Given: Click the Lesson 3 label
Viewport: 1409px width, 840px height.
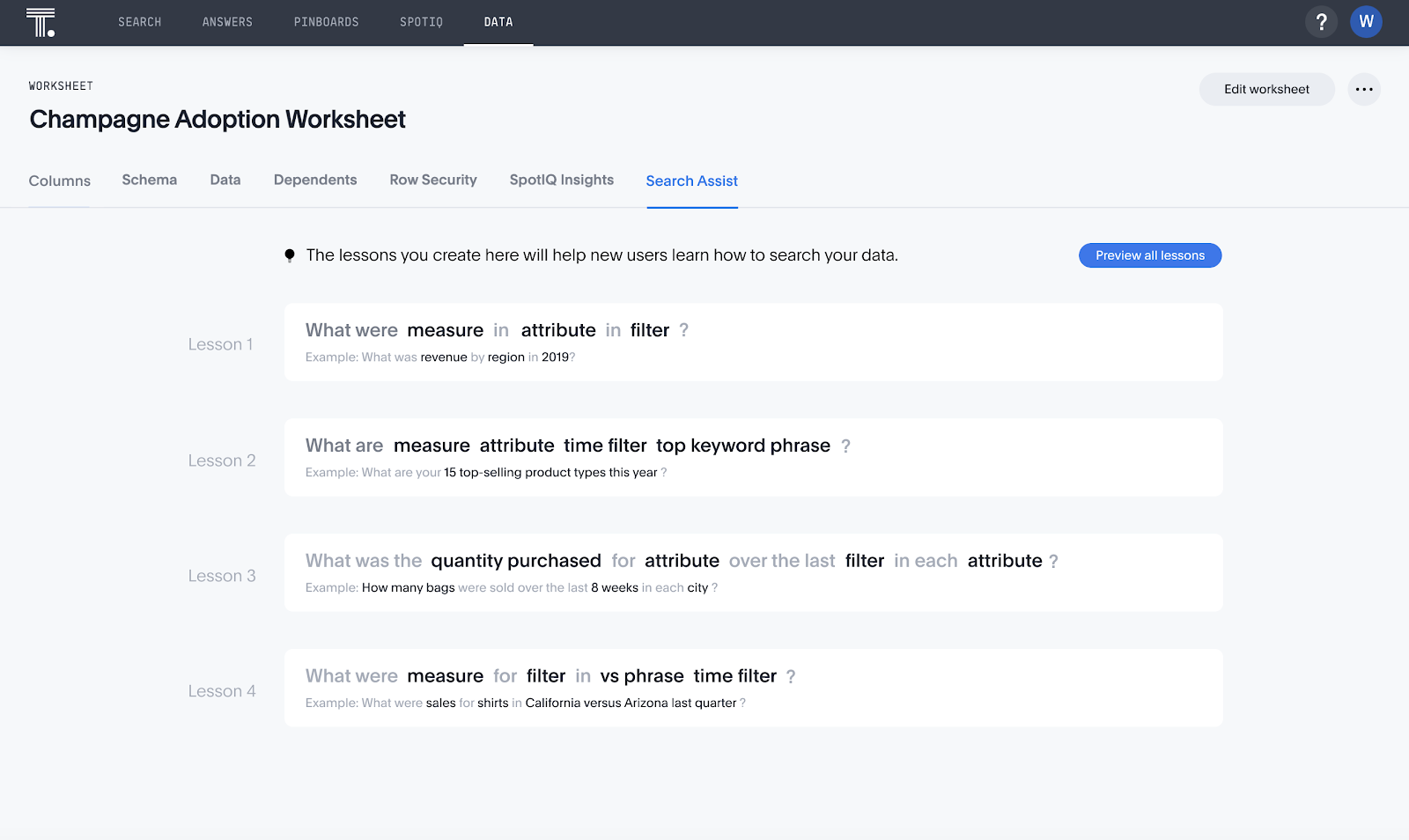Looking at the screenshot, I should (222, 576).
